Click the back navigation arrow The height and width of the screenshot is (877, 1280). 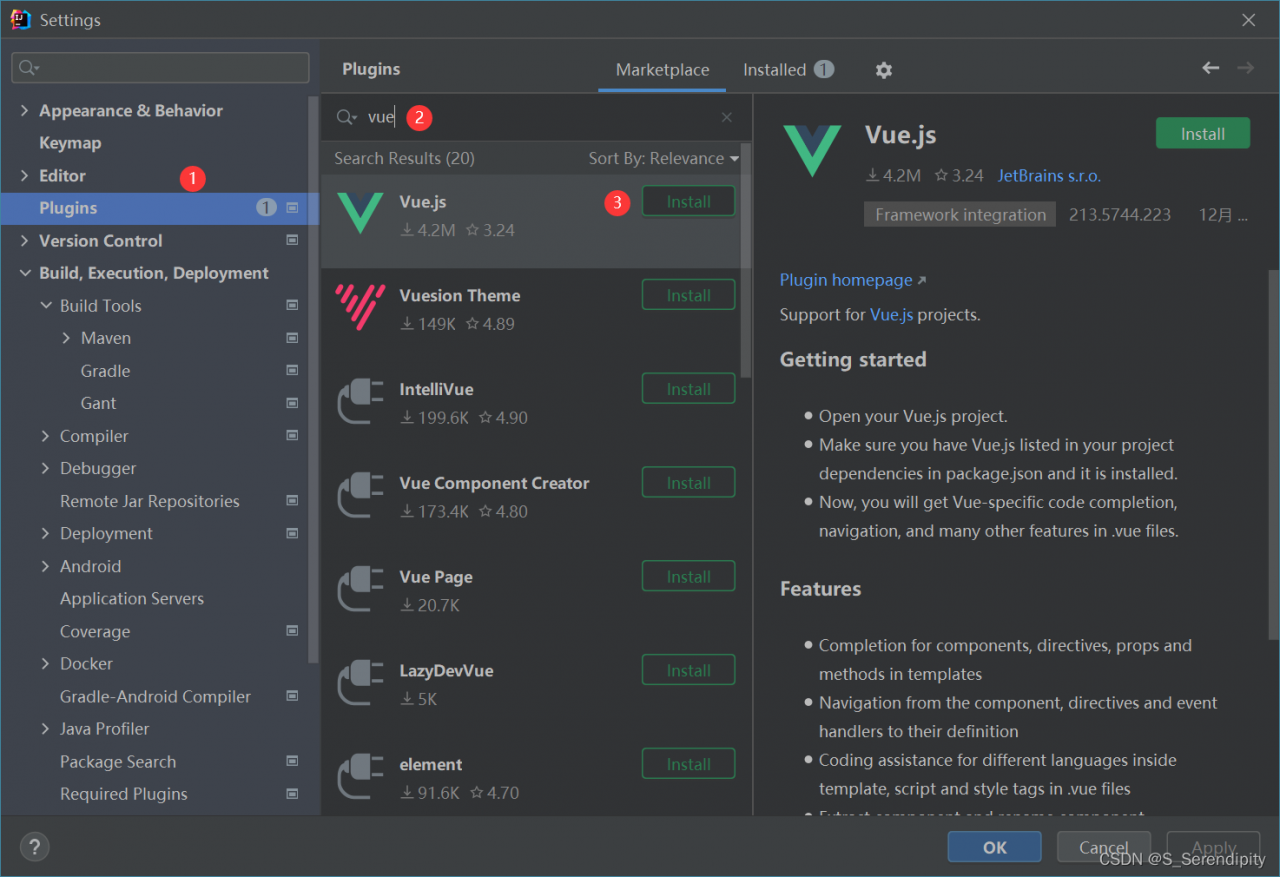1211,68
